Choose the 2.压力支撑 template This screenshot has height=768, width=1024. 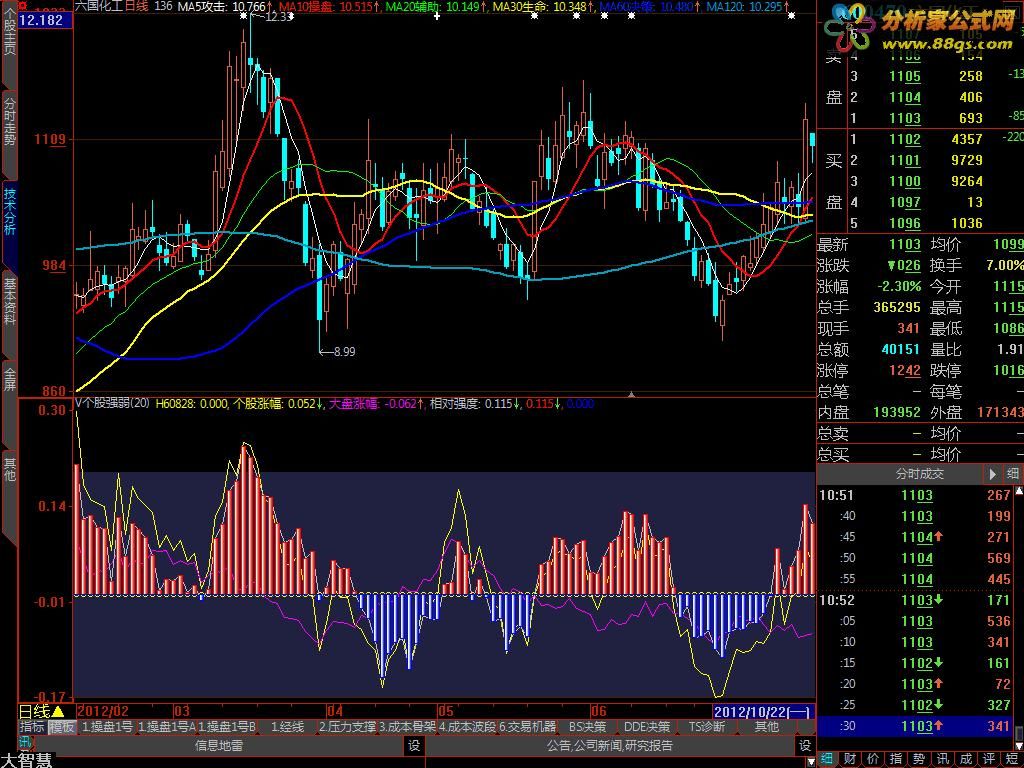point(347,727)
